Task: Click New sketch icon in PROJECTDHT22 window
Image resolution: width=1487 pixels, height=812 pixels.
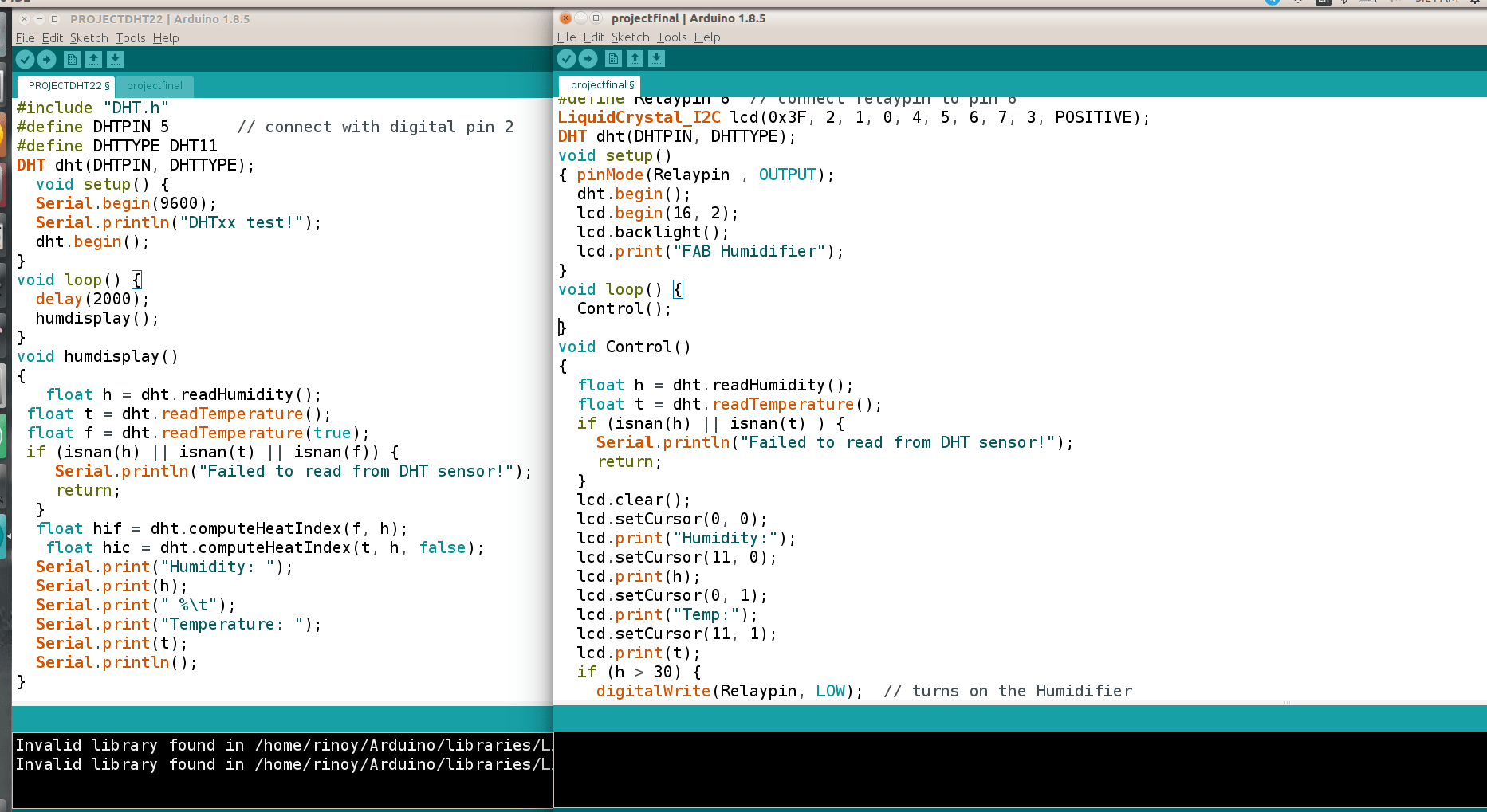Action: [x=72, y=59]
